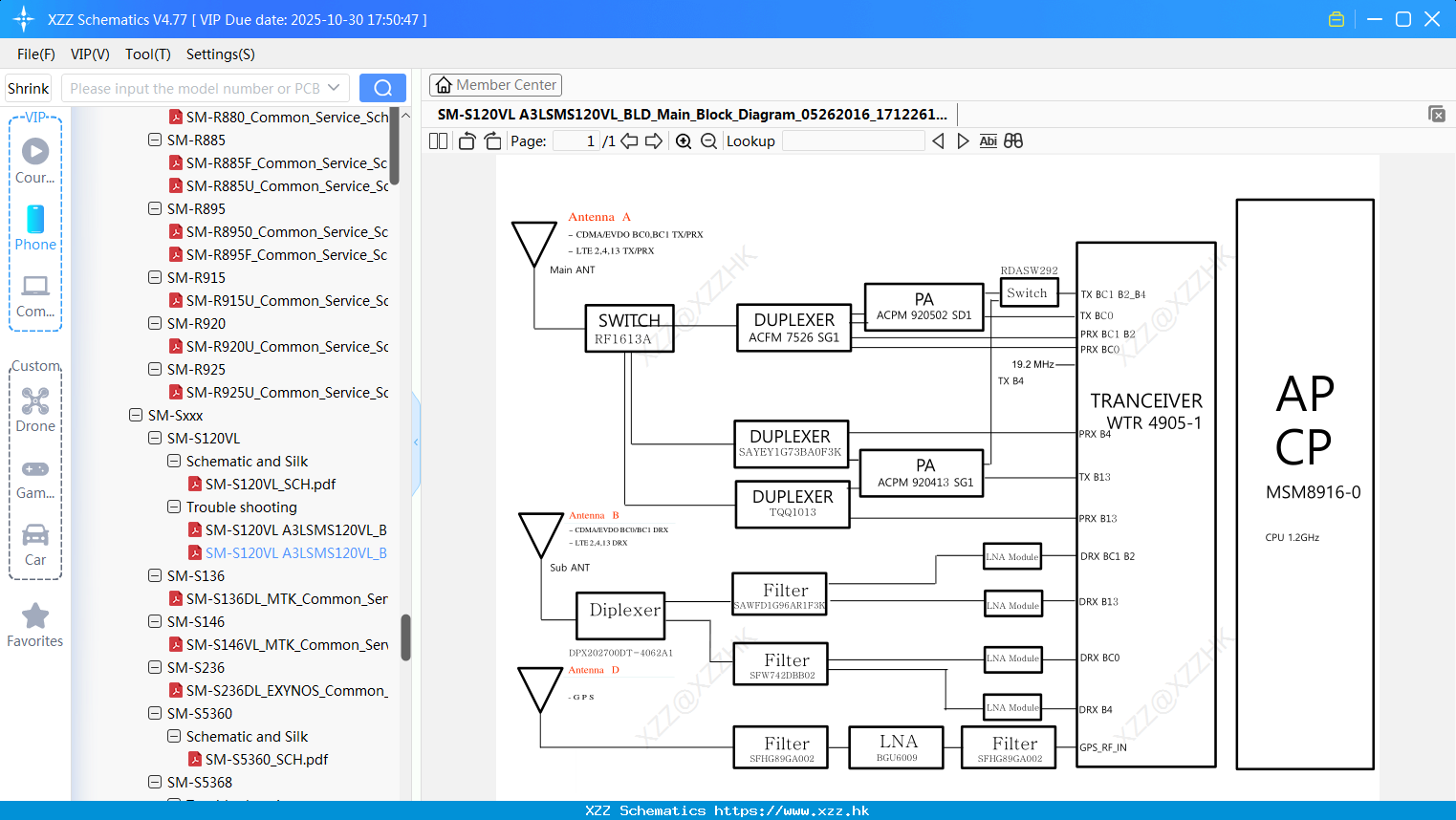Toggle the two-page split view icon
This screenshot has height=820, width=1456.
tap(439, 141)
